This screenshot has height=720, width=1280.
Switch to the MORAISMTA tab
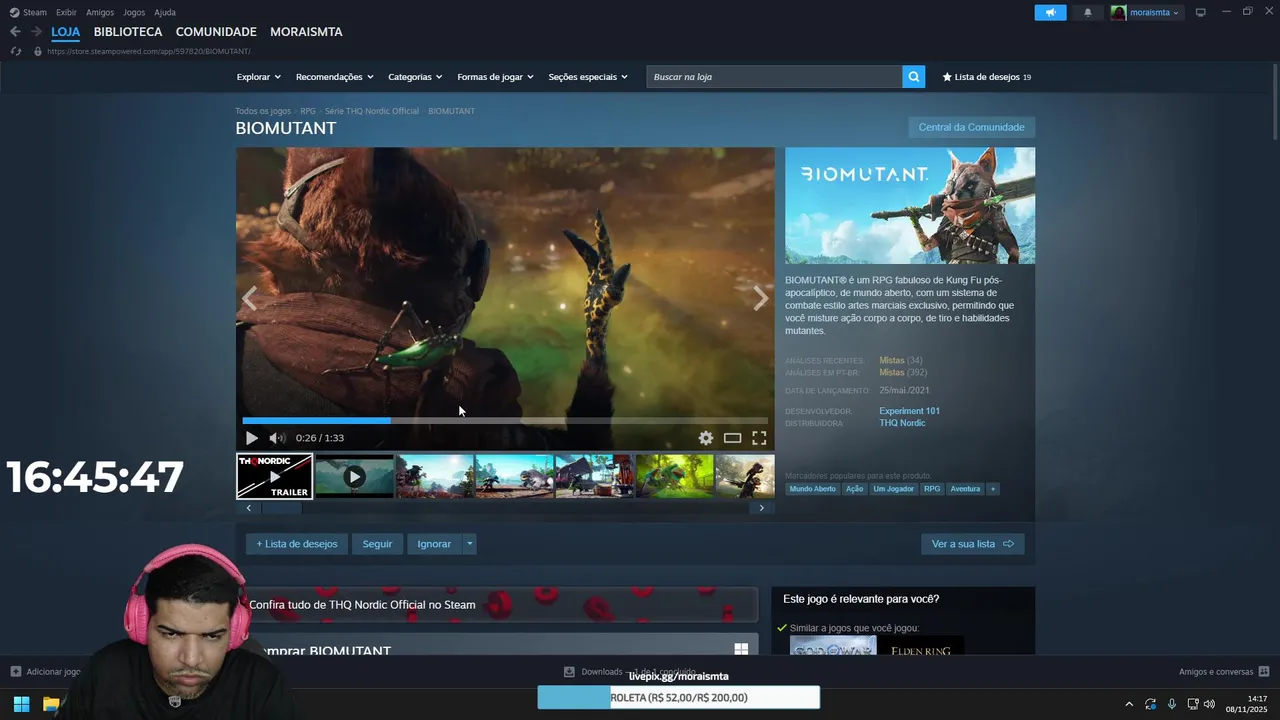pyautogui.click(x=306, y=32)
